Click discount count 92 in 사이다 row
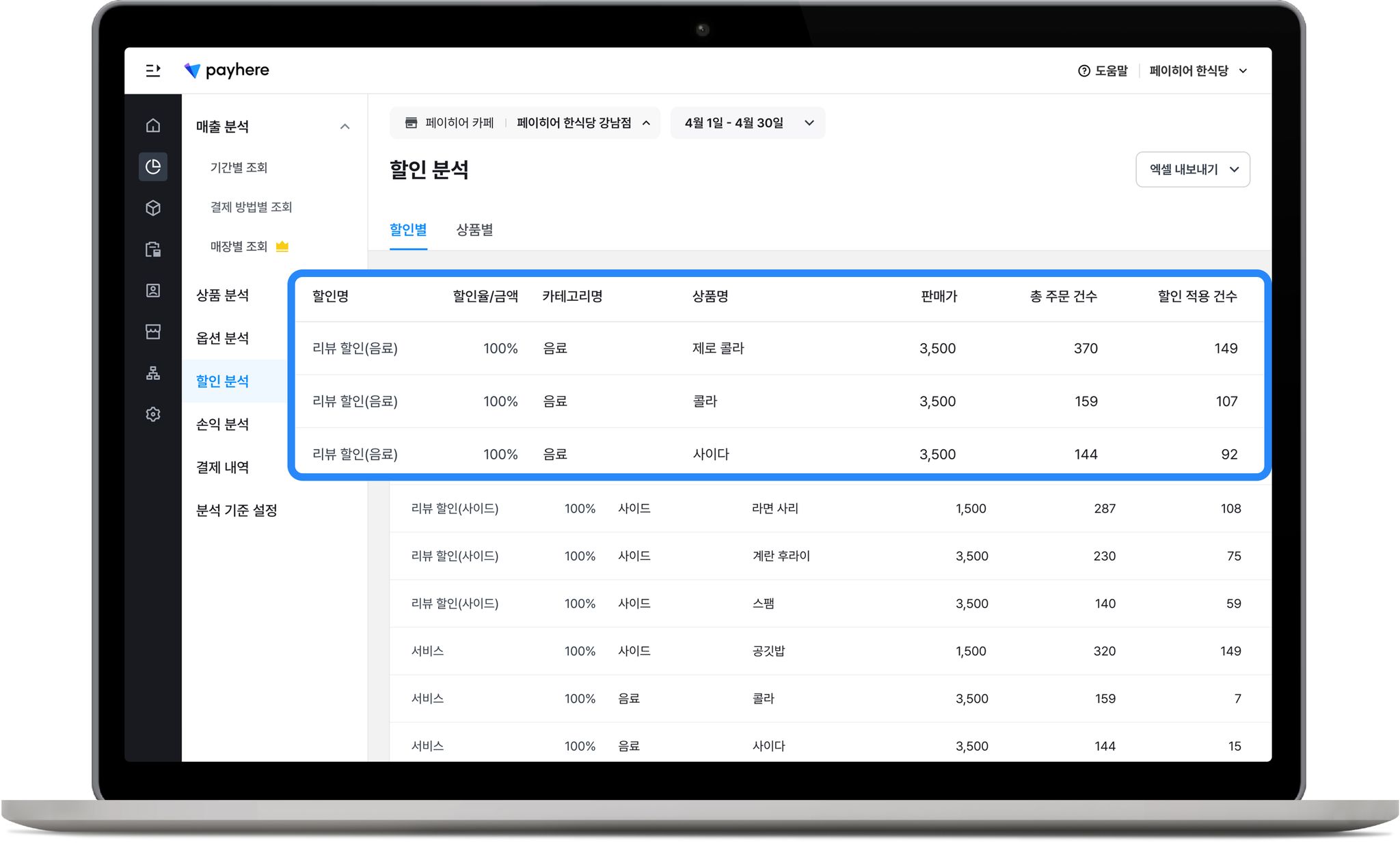 pos(1230,455)
